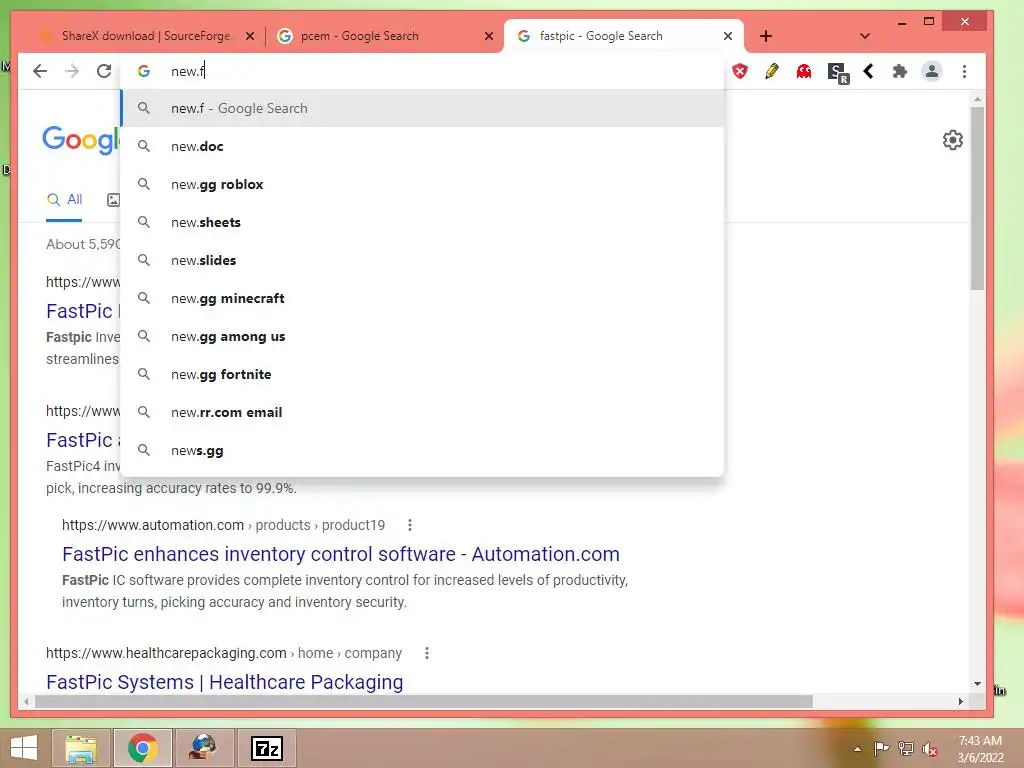1024x768 pixels.
Task: Click the vertical scrollbar thumb
Action: pyautogui.click(x=977, y=199)
